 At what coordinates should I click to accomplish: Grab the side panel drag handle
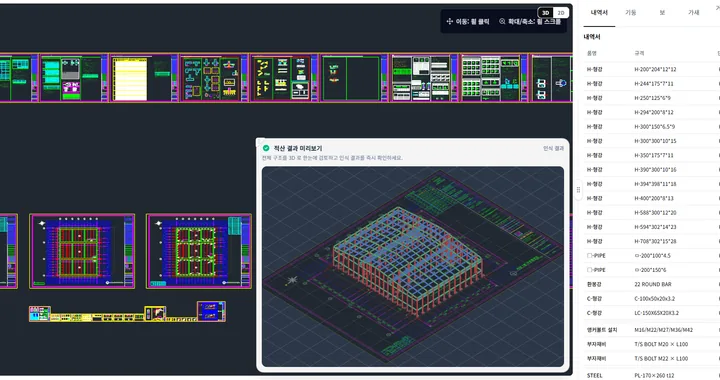coord(578,190)
